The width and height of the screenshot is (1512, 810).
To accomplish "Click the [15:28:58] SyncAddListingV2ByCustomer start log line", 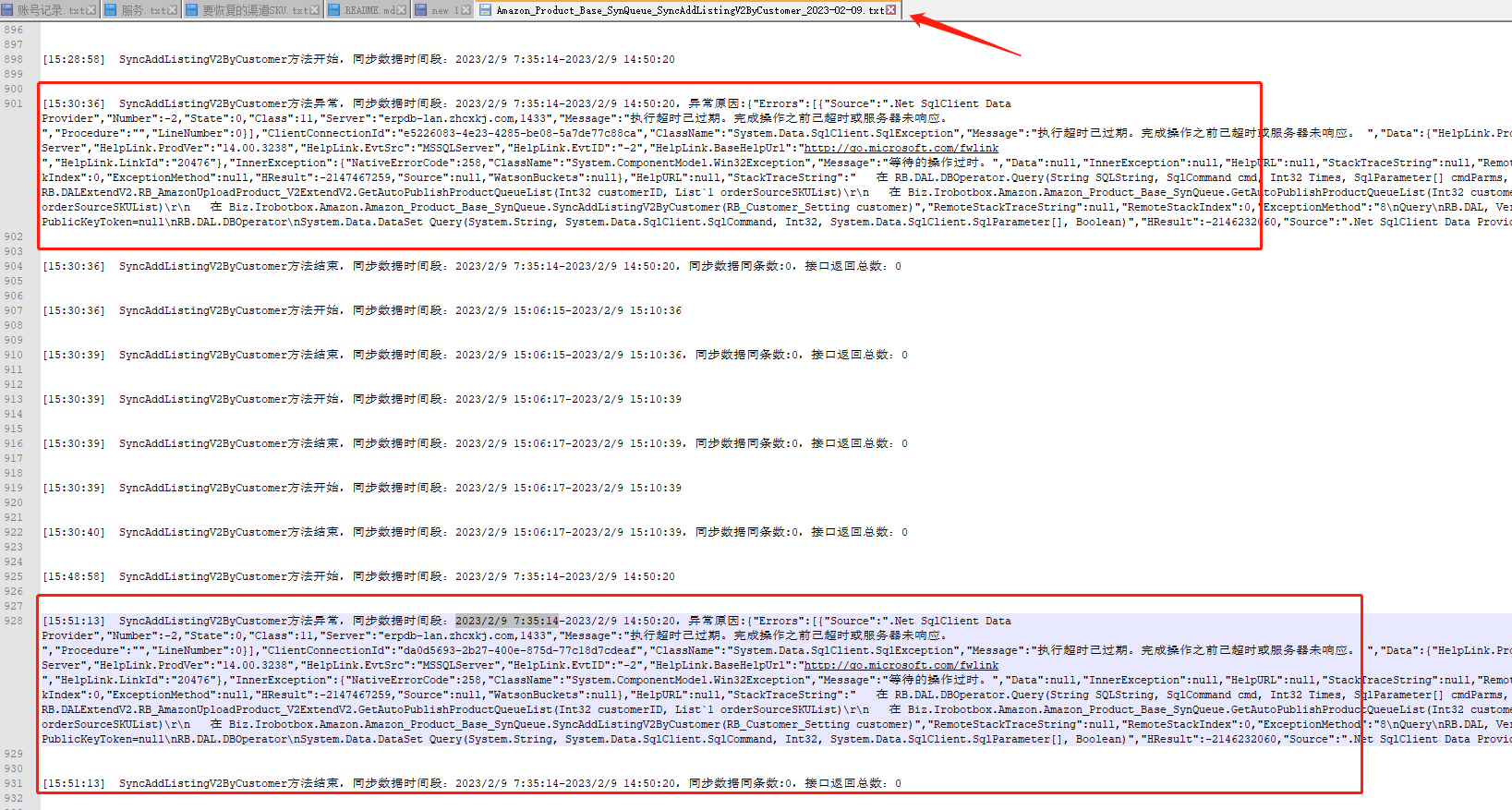I will pyautogui.click(x=358, y=59).
